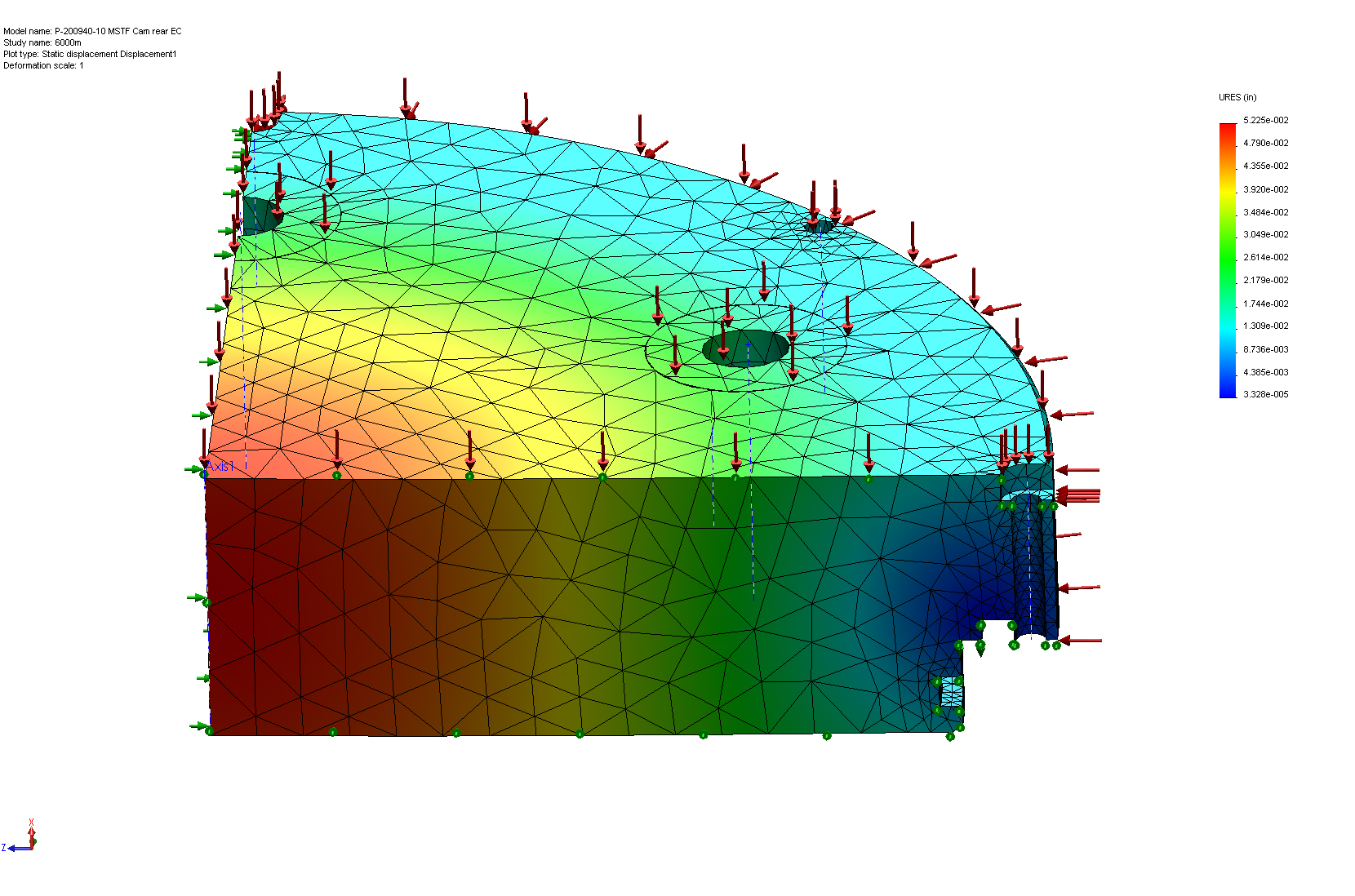
Task: Click the blue Axis1 label on the model
Action: pos(221,466)
